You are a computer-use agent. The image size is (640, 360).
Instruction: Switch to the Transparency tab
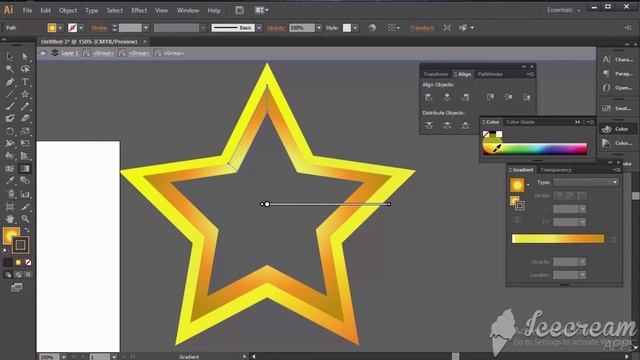click(x=556, y=170)
